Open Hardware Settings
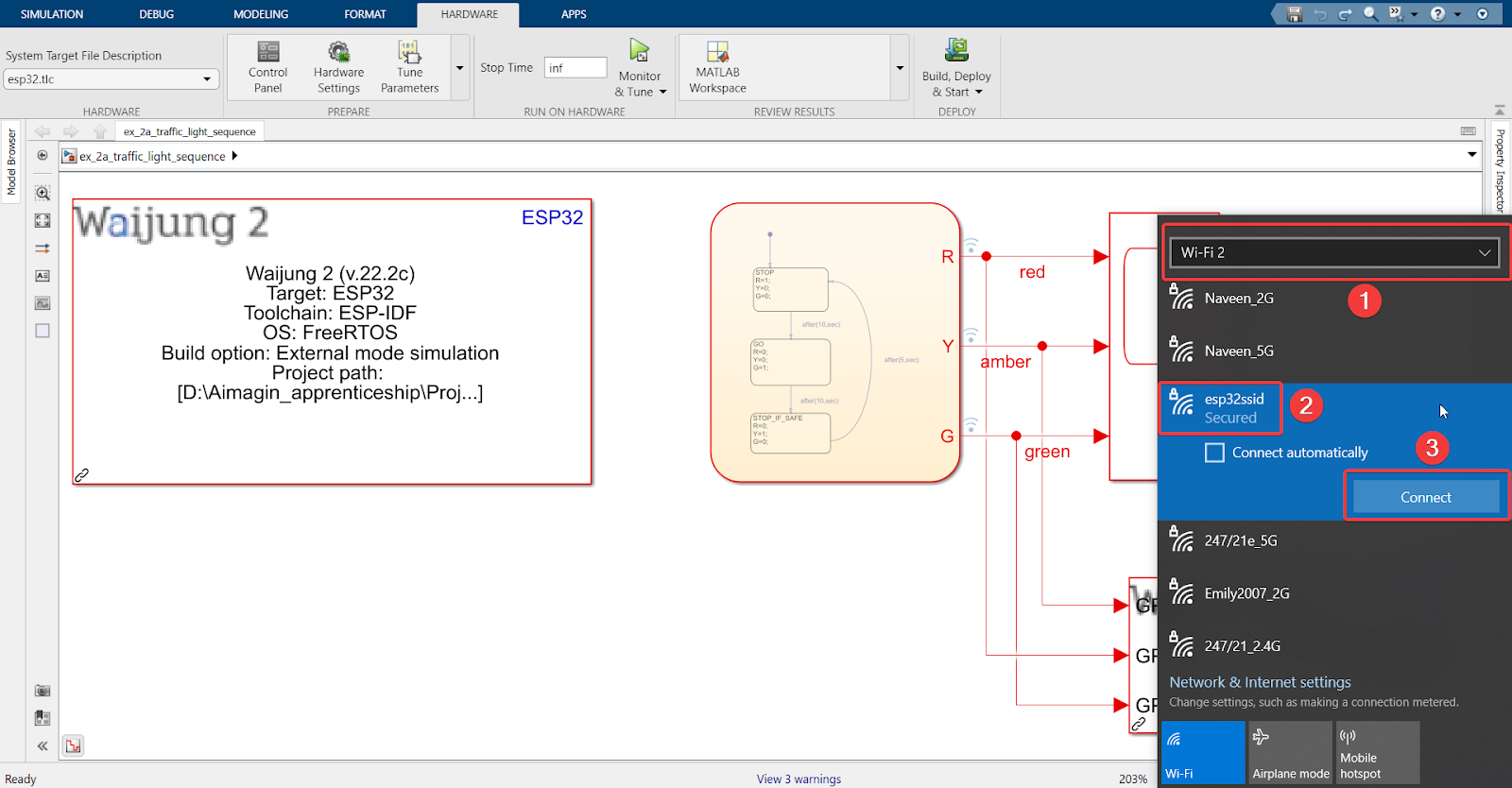Screen dimensions: 1512x788 (x=338, y=67)
